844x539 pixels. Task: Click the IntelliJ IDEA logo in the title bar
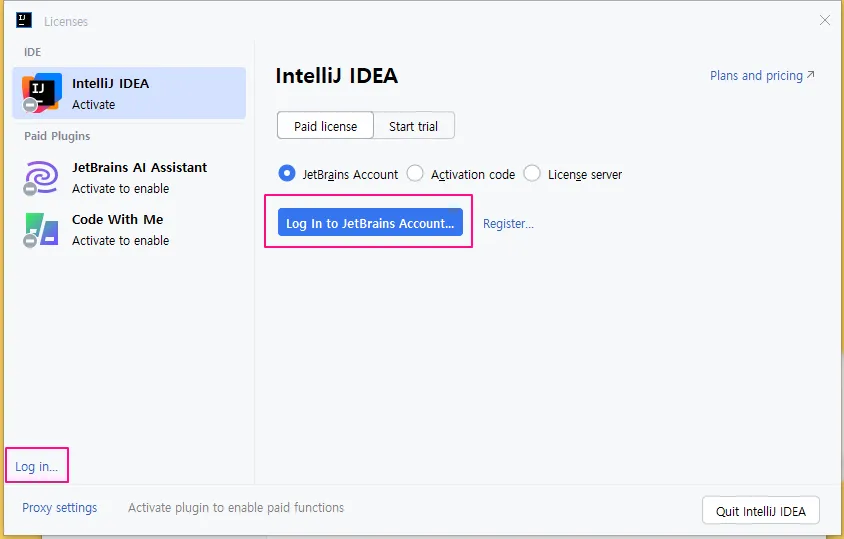click(x=24, y=20)
